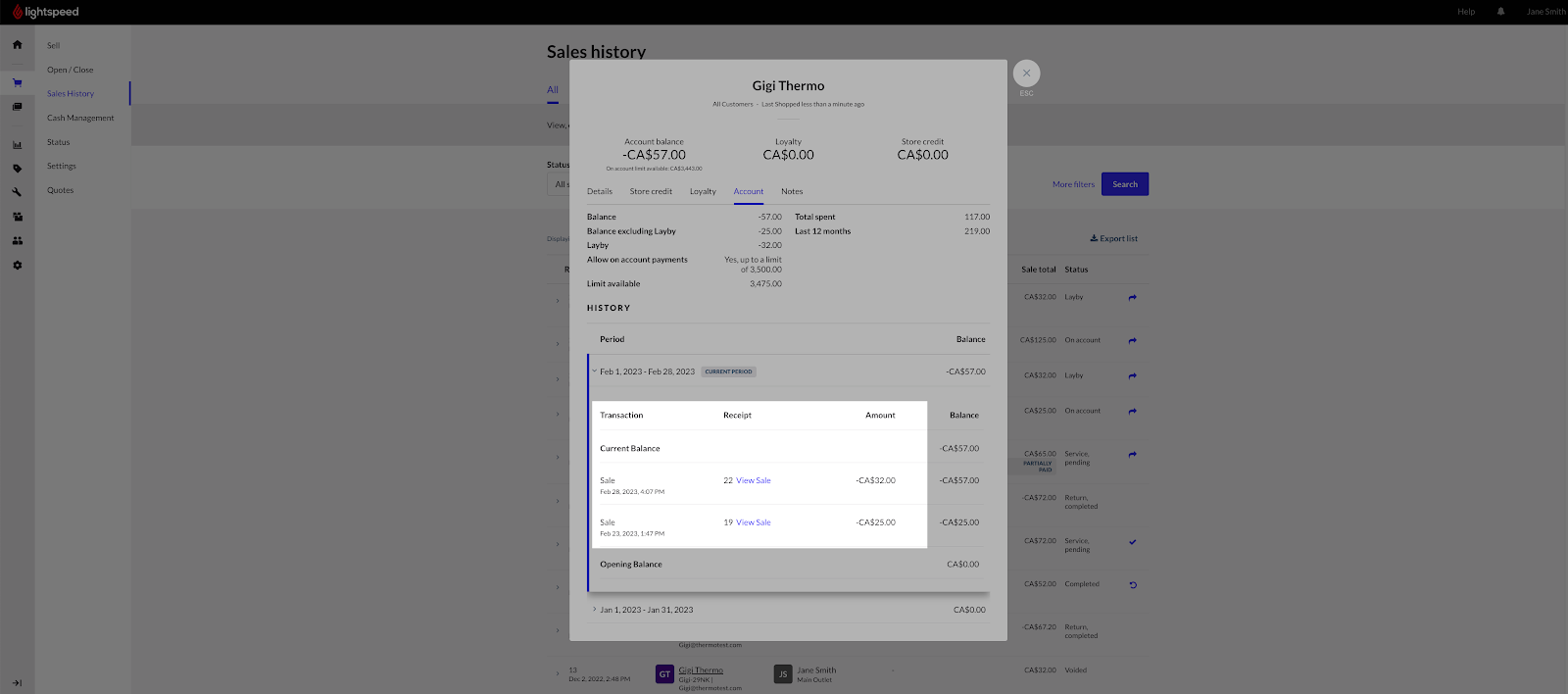Image resolution: width=1568 pixels, height=694 pixels.
Task: Click the checkmark icon on the CA$72.00 Service pending row
Action: [x=1132, y=542]
